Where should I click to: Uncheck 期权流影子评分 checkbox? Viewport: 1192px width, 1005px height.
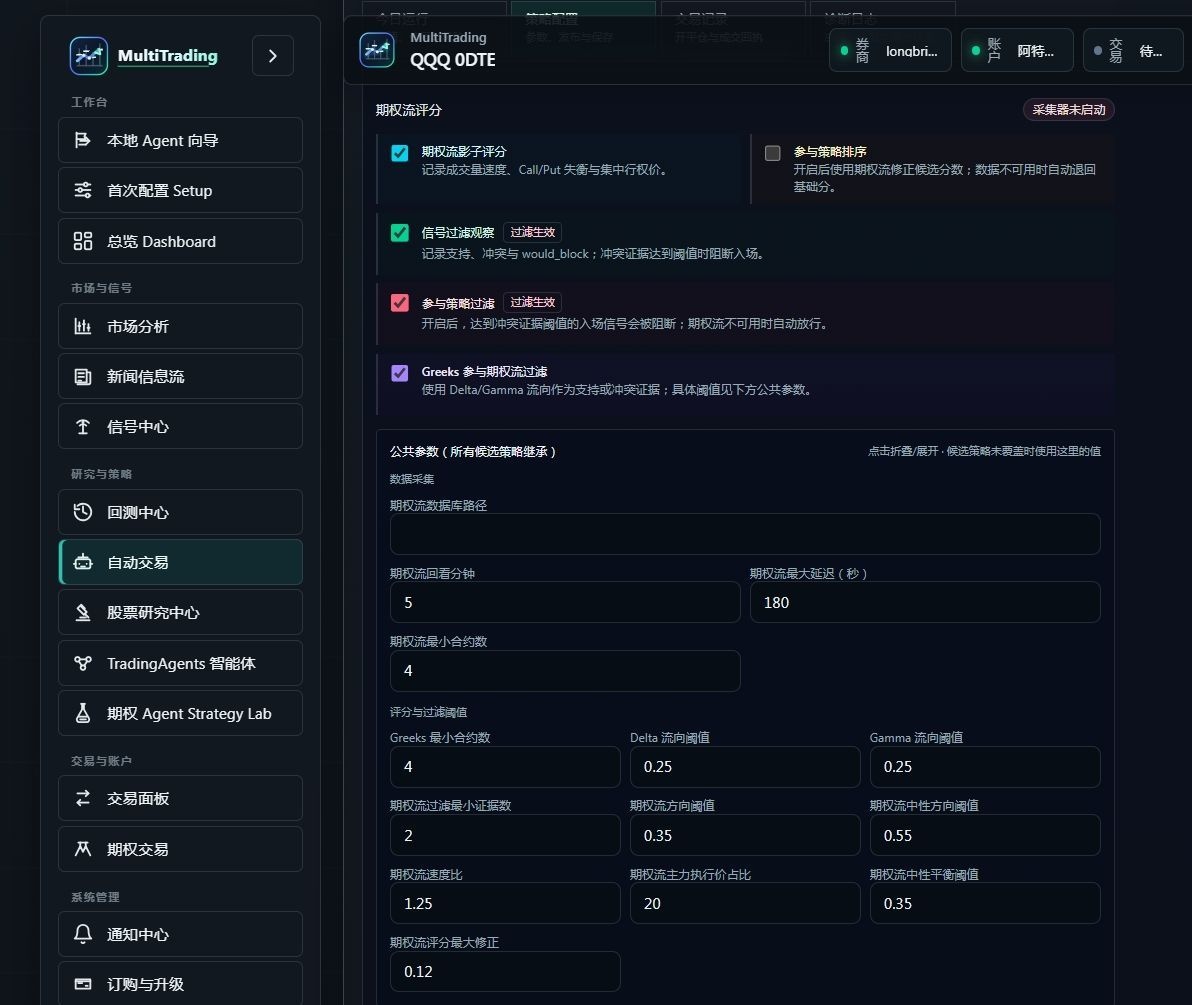399,153
